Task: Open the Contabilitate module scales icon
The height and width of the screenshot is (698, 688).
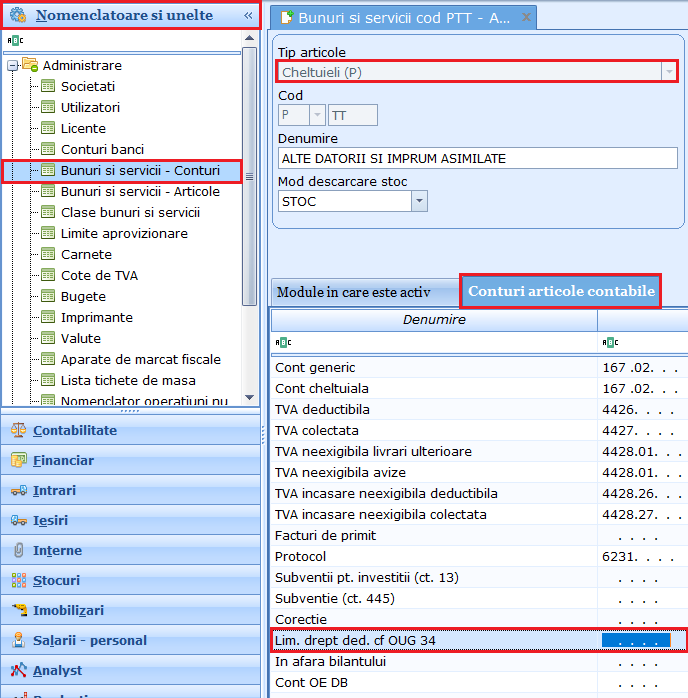Action: tap(18, 430)
